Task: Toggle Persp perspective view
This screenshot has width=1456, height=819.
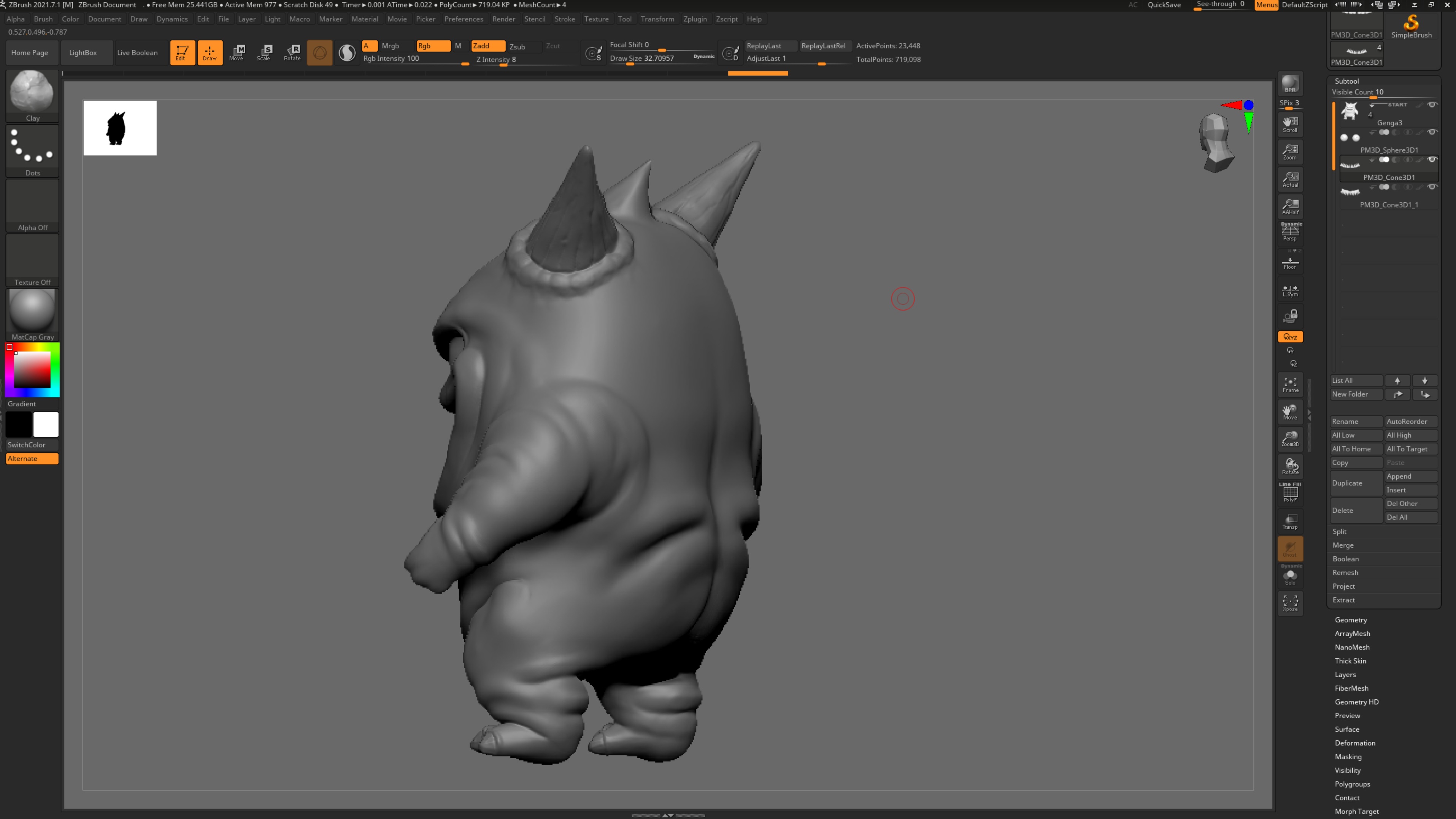Action: click(1290, 231)
